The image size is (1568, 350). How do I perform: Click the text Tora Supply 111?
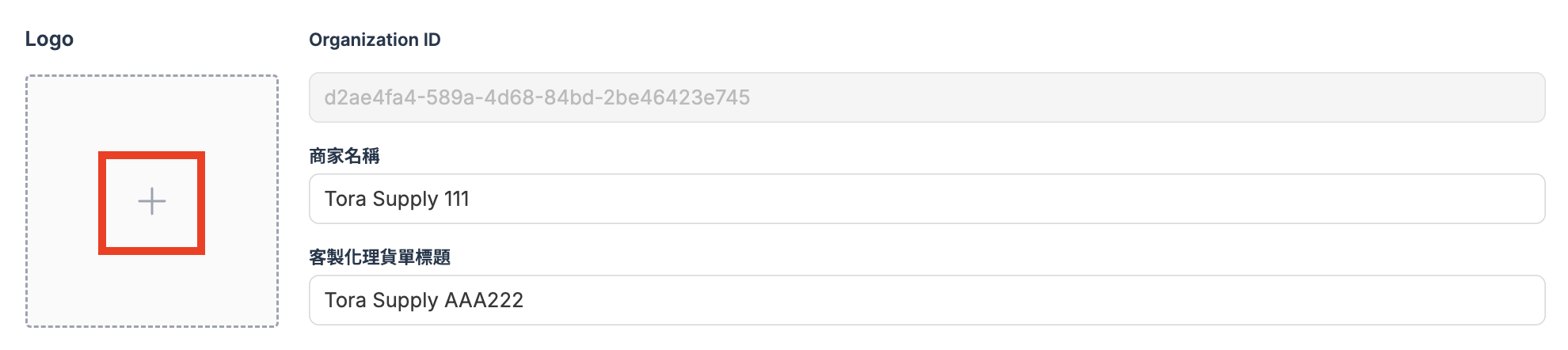tap(397, 199)
